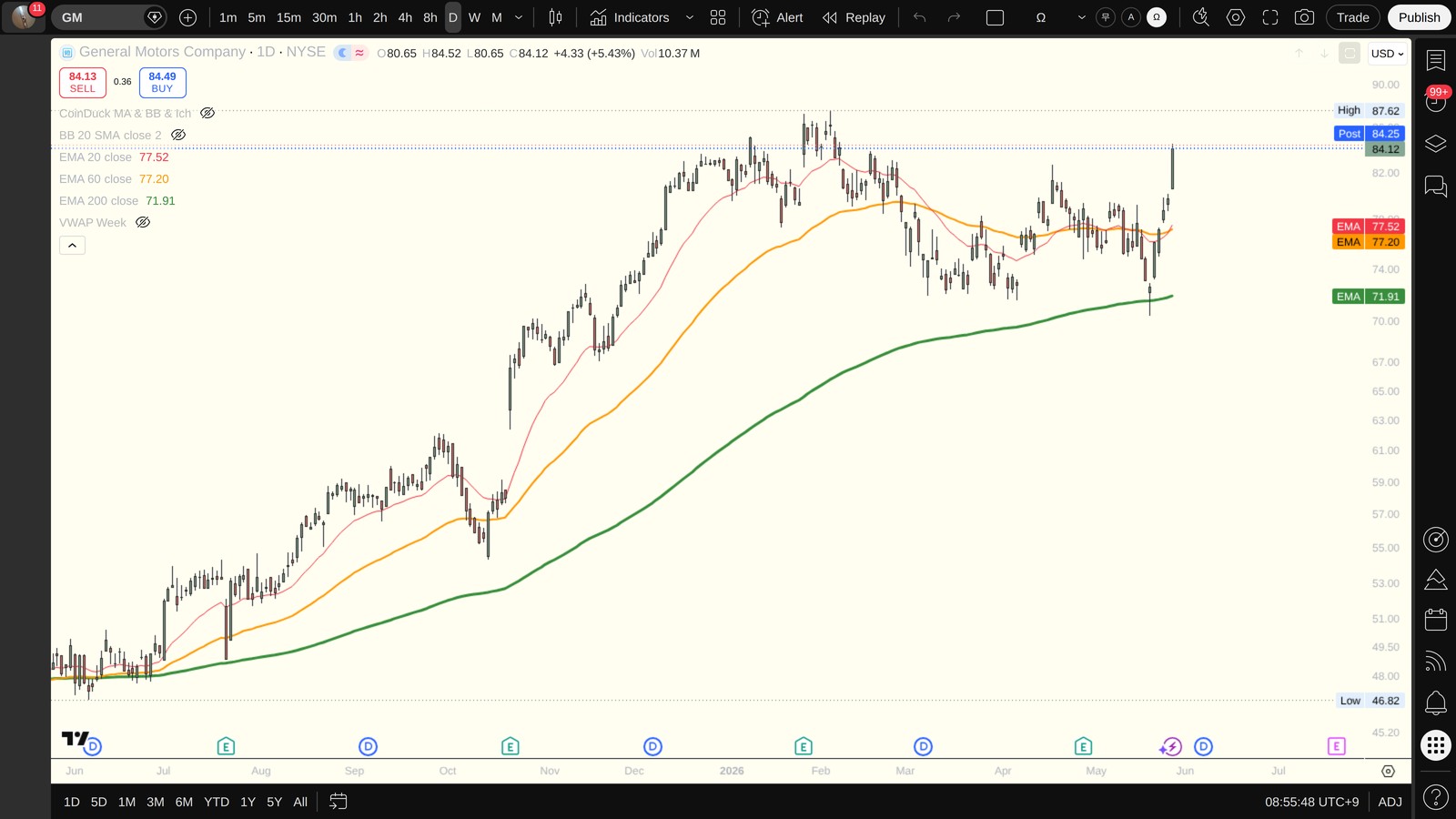
Task: Create an Alert
Action: (x=778, y=17)
